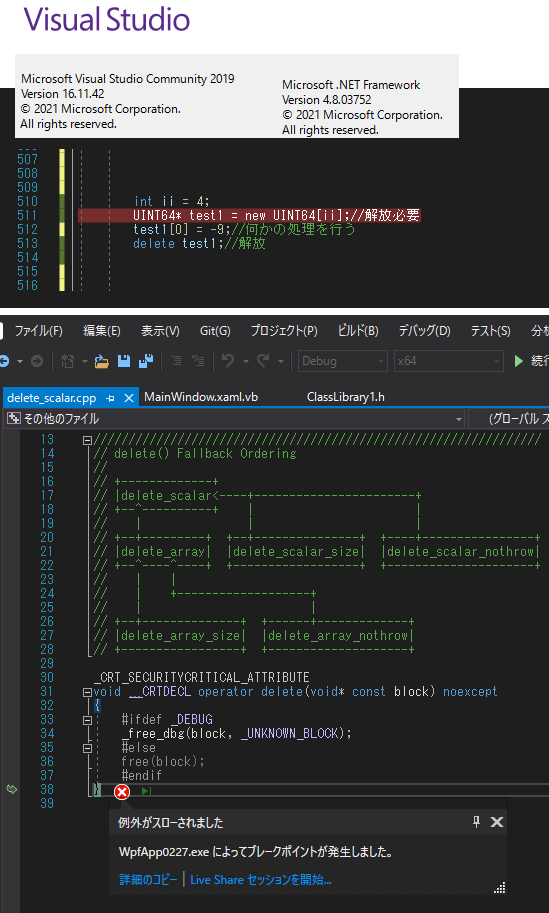Click the free(block) line 36 text
549x913 pixels.
coord(163,762)
